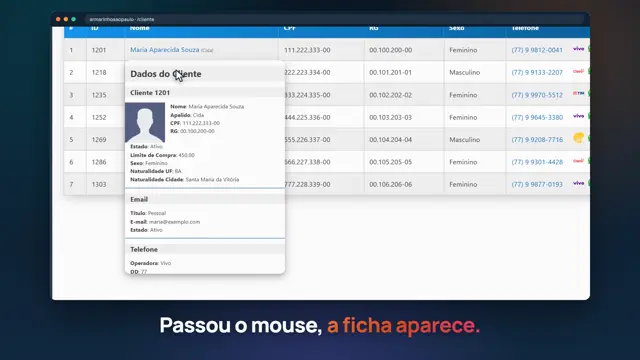Click the Claro carrier icon in row 1286
The width and height of the screenshot is (640, 360).
tap(578, 161)
